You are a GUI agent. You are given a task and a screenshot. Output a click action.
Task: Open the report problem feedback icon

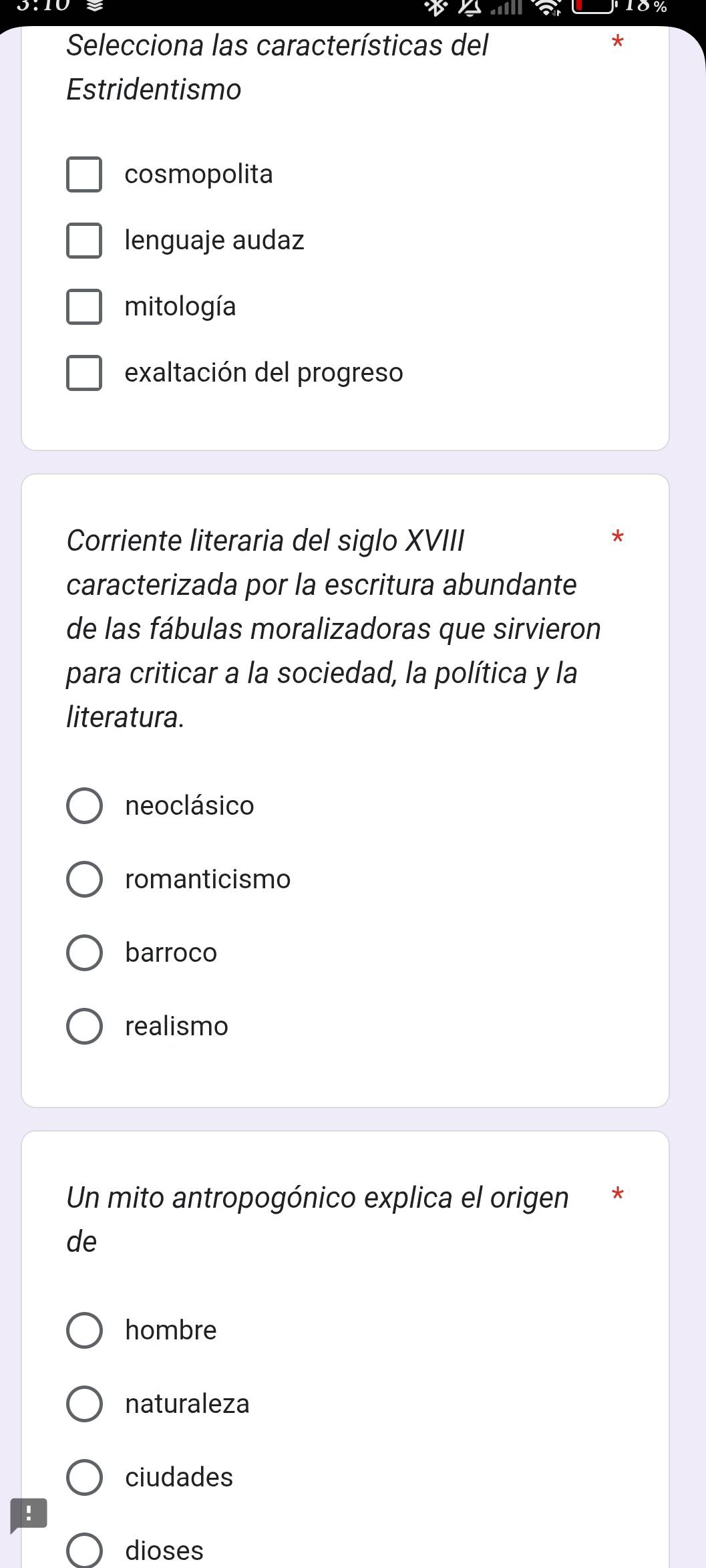(29, 1515)
